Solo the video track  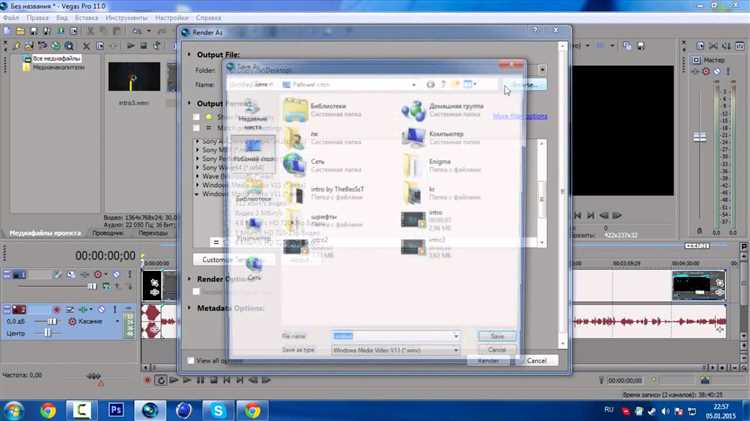tap(130, 275)
